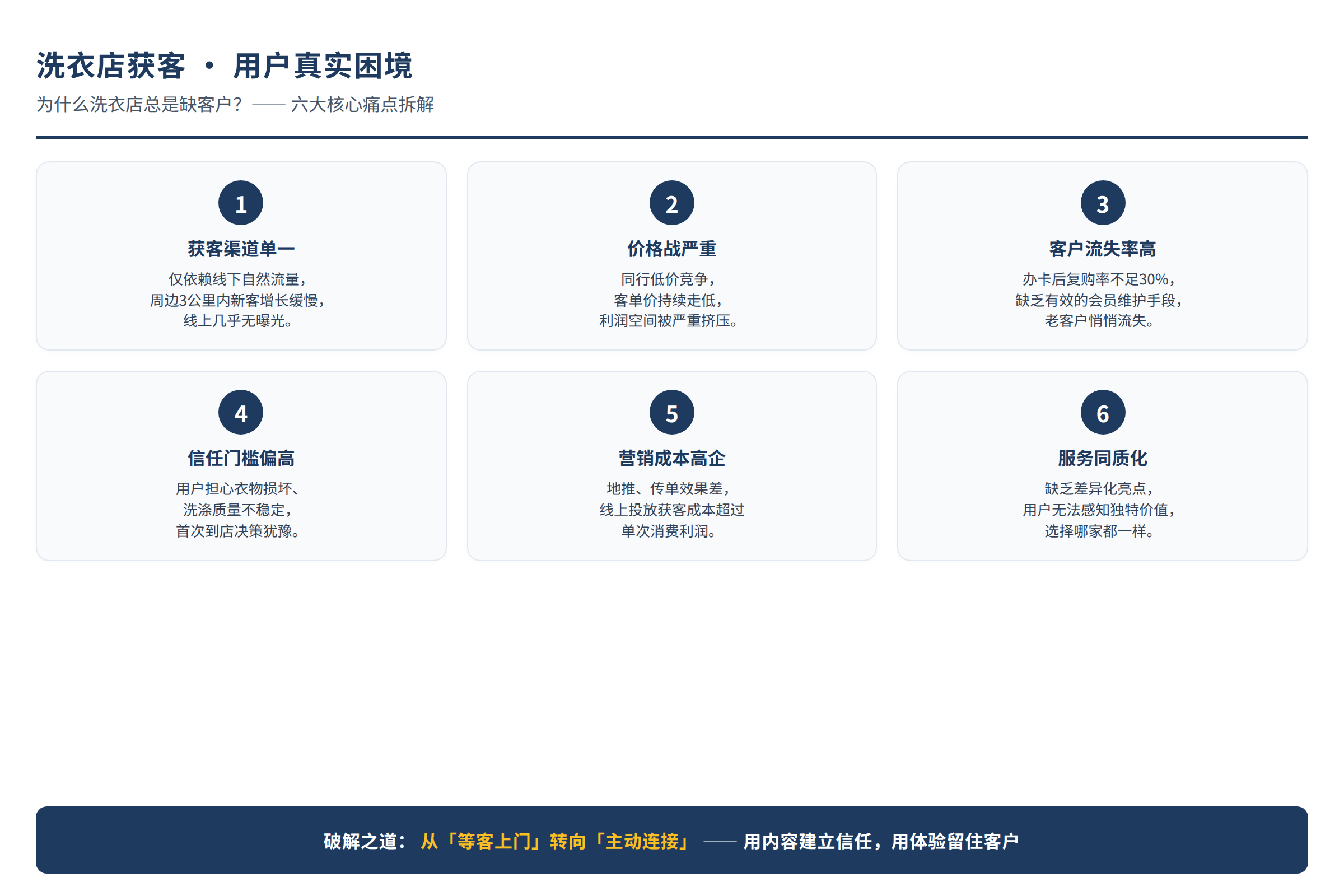Image resolution: width=1344 pixels, height=896 pixels.
Task: Select the heading 信任门槛偏高
Action: 241,458
